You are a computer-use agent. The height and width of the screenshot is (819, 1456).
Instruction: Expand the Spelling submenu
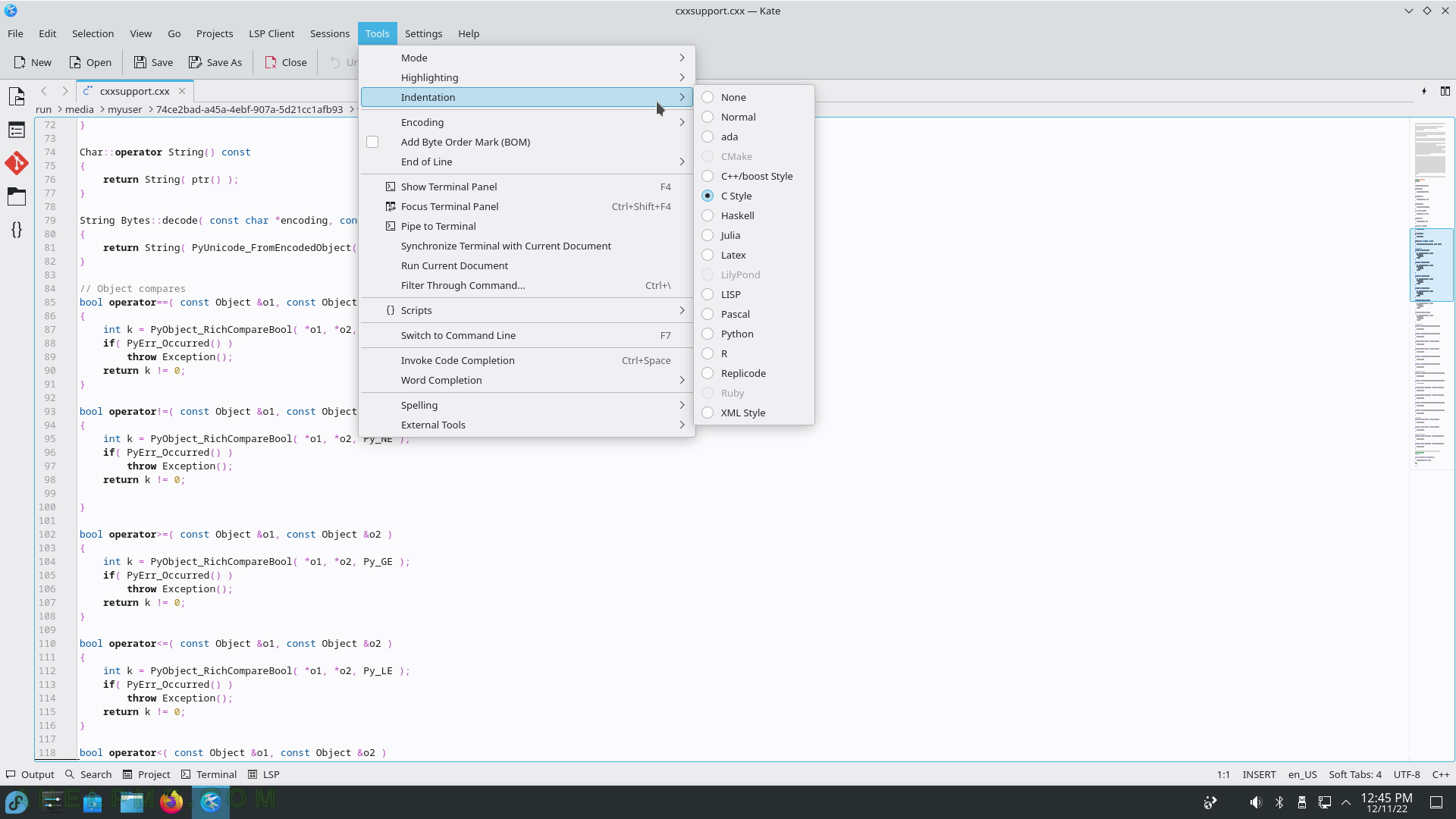point(527,405)
